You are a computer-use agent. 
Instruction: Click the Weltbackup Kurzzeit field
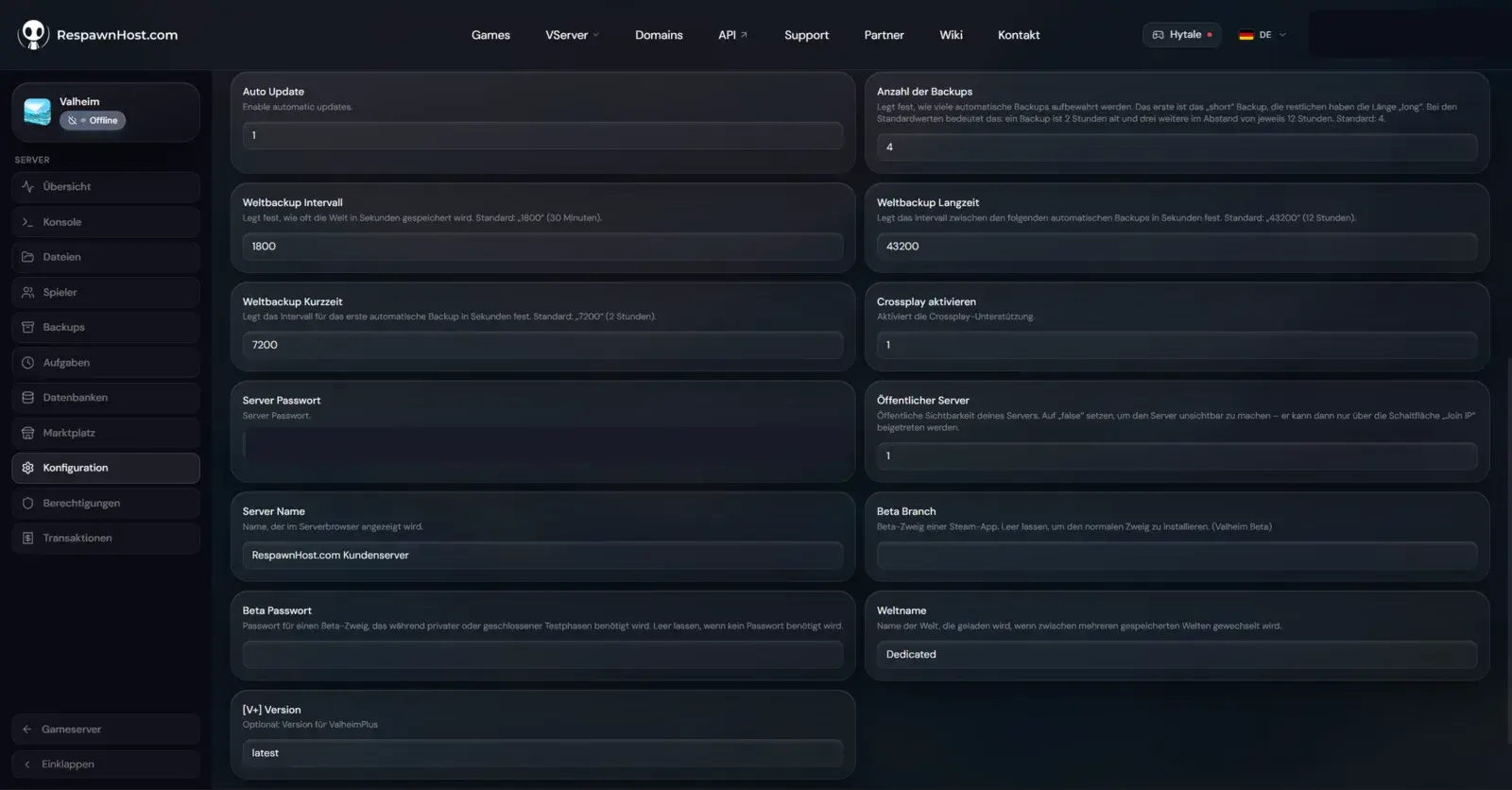point(542,345)
